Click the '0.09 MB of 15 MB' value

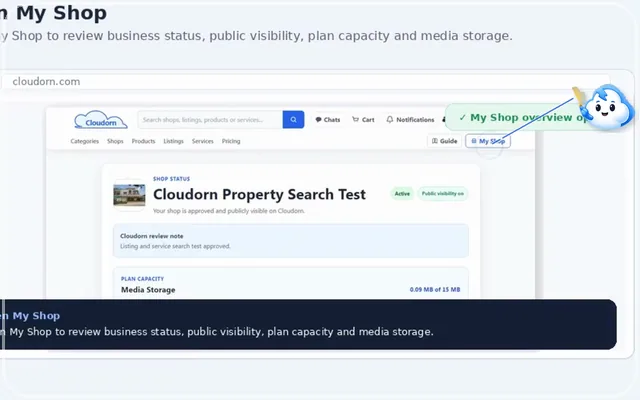435,289
